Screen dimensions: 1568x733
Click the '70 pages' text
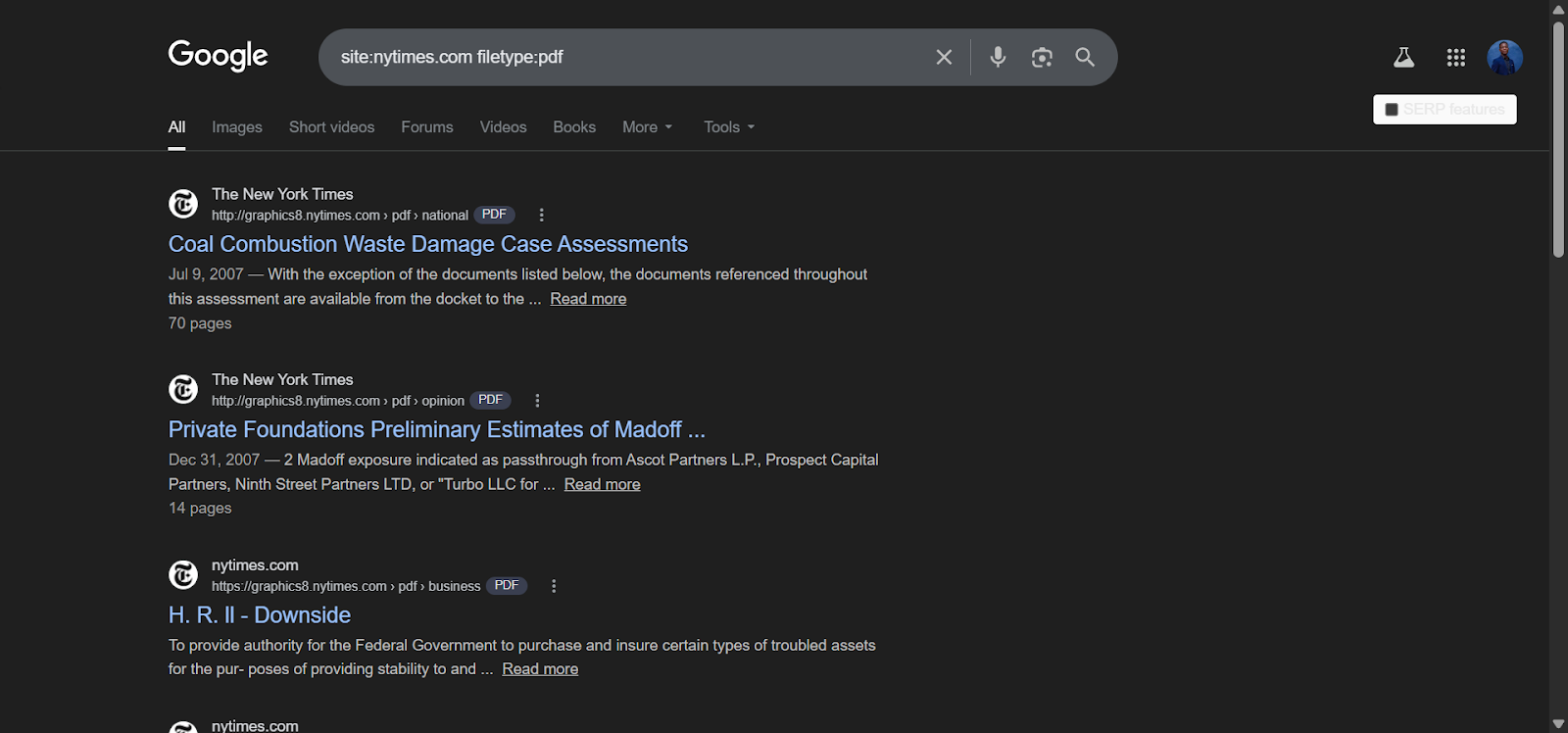coord(200,323)
